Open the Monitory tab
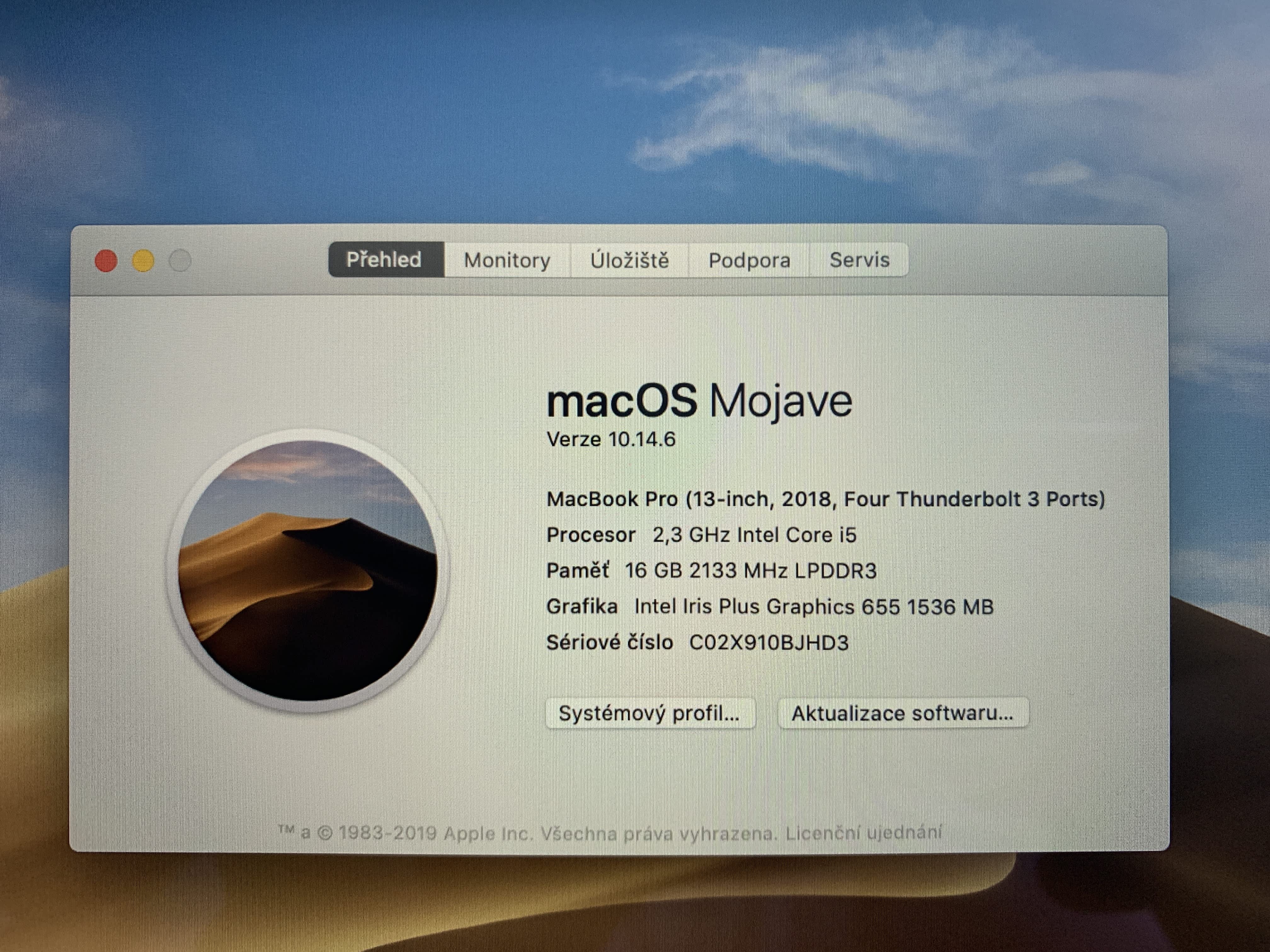The width and height of the screenshot is (1270, 952). pos(507,261)
